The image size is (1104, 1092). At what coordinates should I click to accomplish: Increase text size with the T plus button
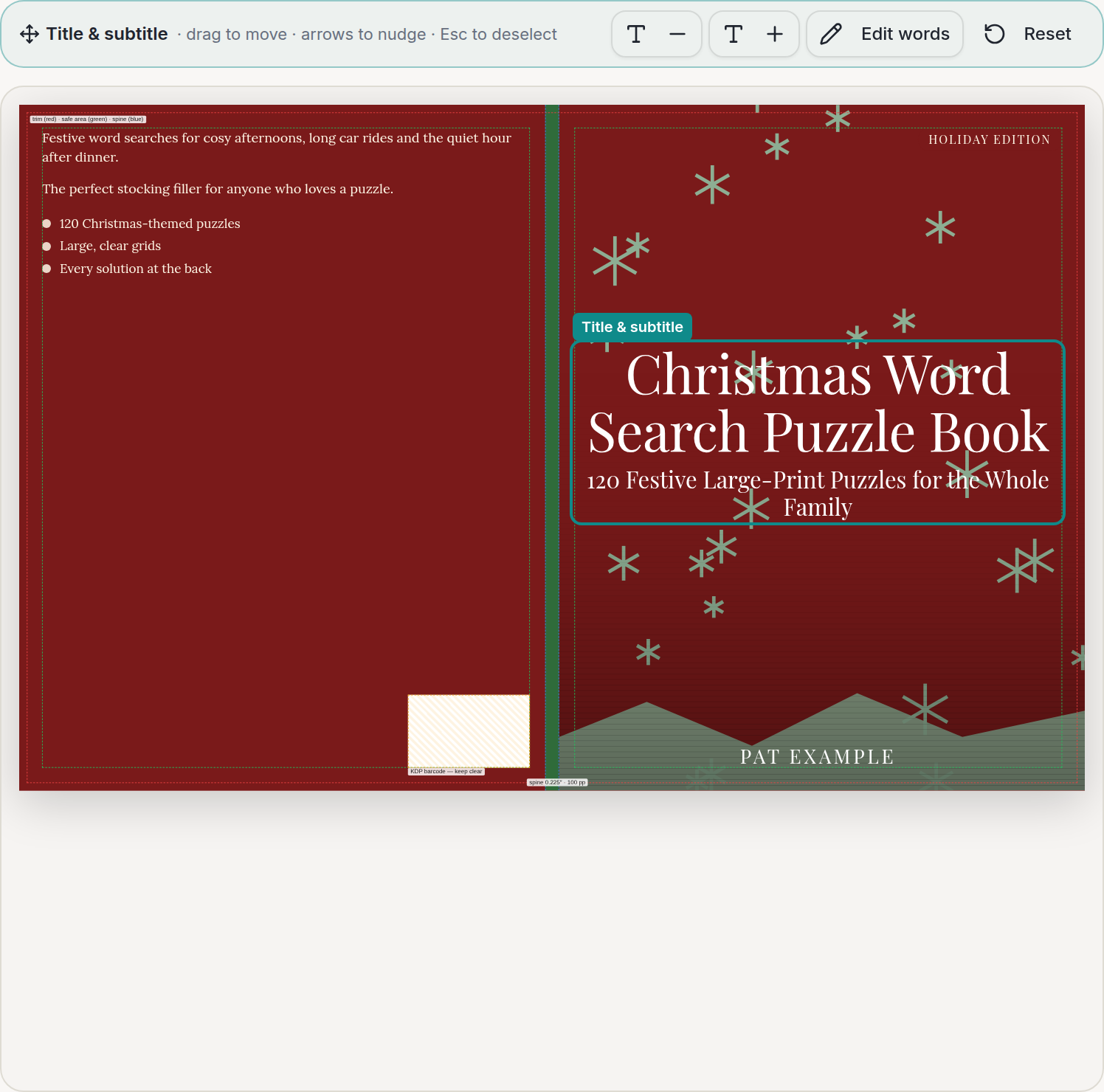click(x=753, y=34)
